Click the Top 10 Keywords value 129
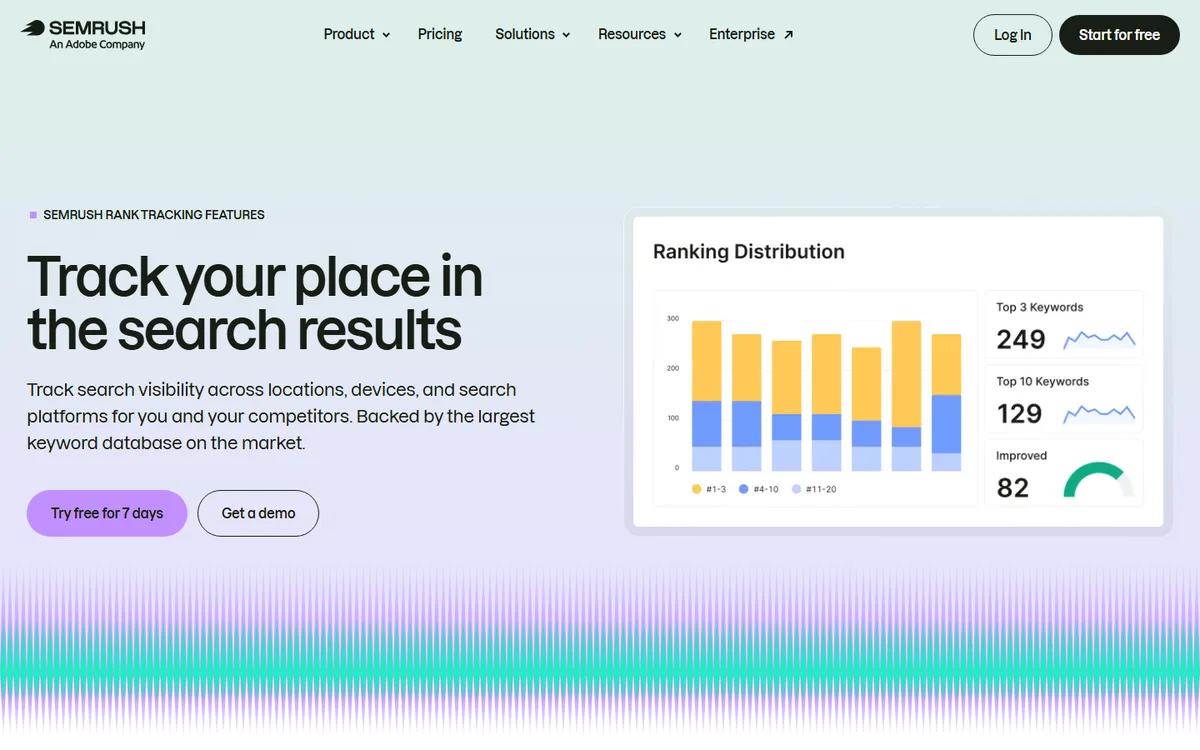The image size is (1200, 750). pos(1020,414)
